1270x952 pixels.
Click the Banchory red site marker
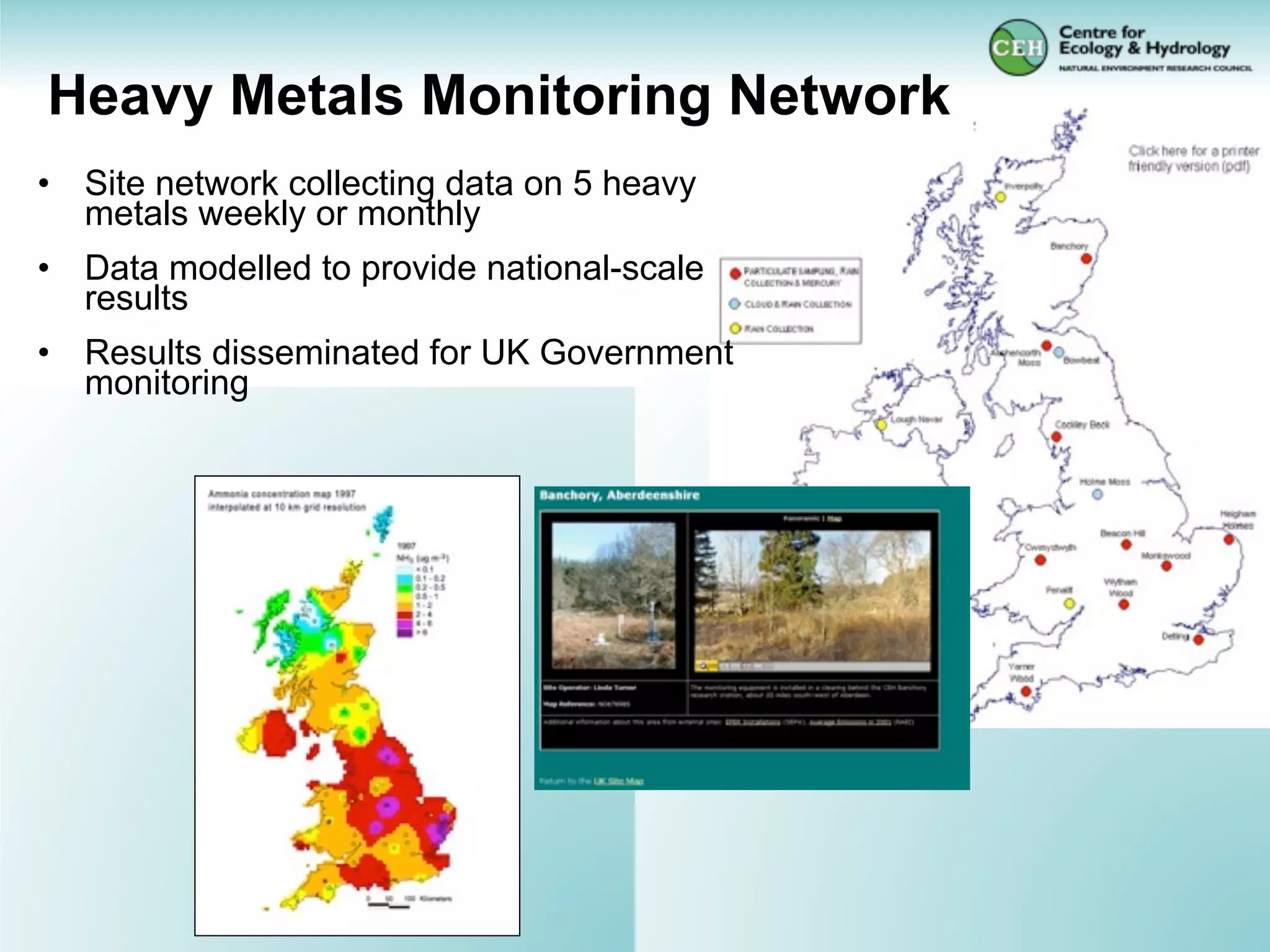click(x=1085, y=259)
